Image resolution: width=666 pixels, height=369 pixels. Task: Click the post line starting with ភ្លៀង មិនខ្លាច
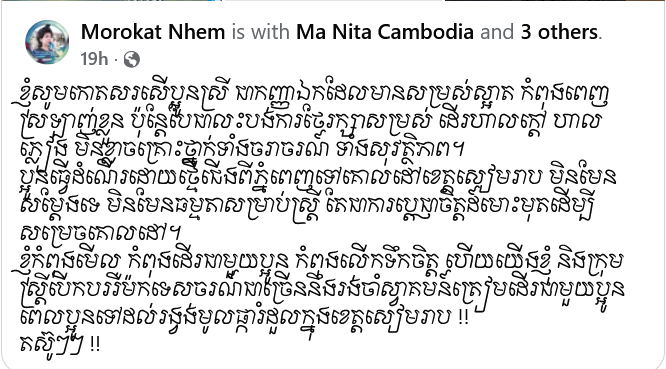[243, 150]
